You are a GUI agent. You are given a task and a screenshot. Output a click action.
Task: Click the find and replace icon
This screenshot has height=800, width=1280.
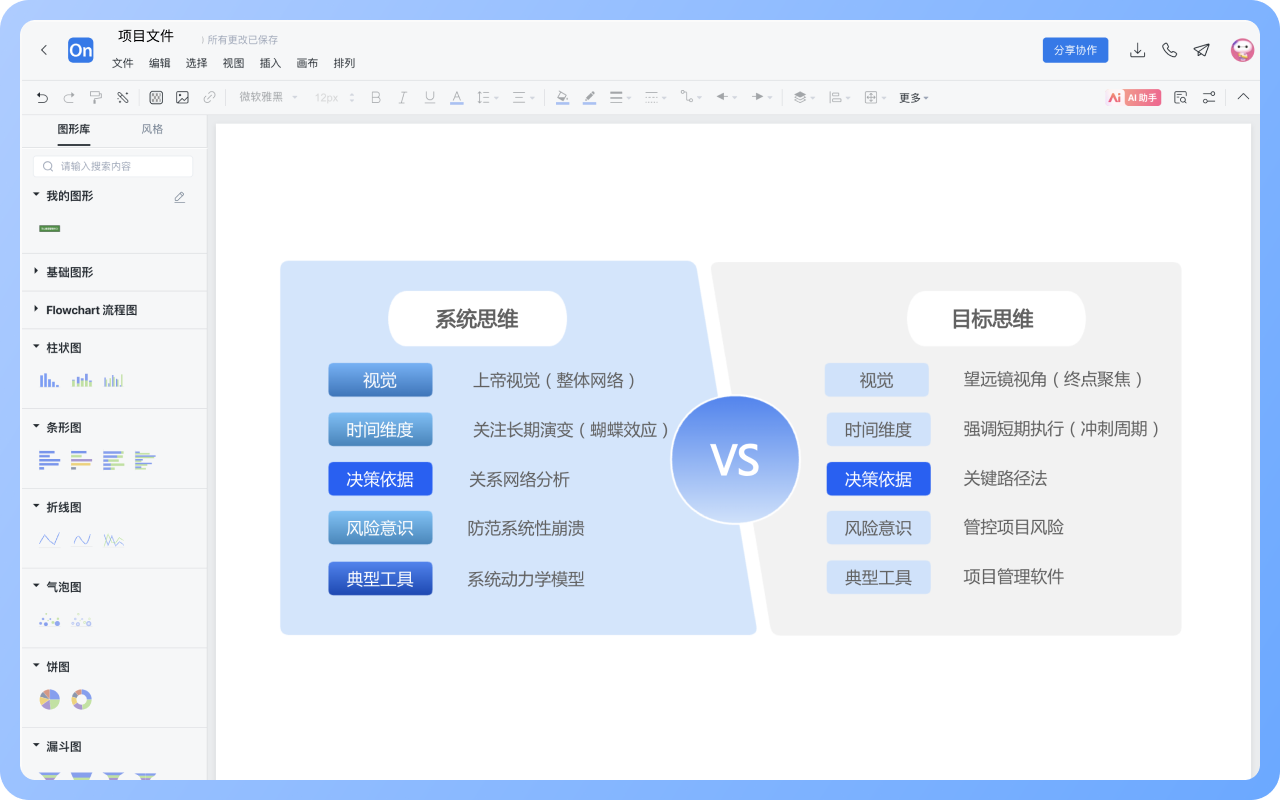pyautogui.click(x=1180, y=97)
